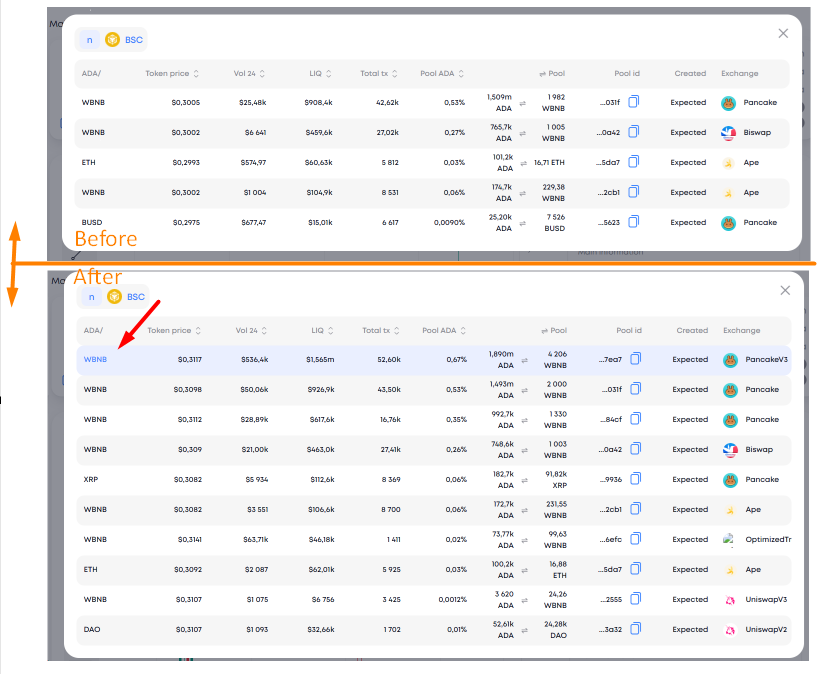Copy pool id ending in 3a32

[x=635, y=630]
